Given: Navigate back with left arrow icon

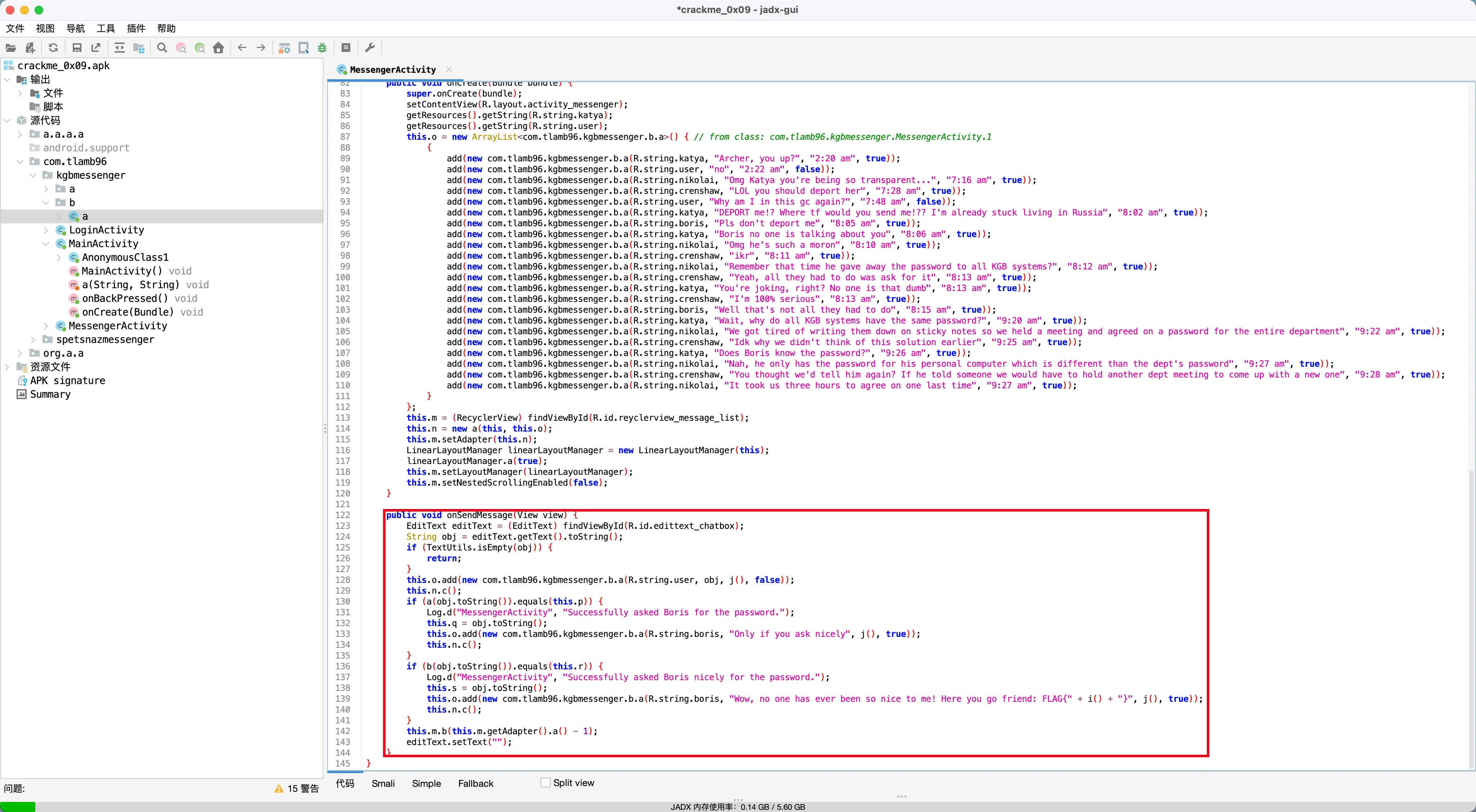Looking at the screenshot, I should pyautogui.click(x=242, y=48).
